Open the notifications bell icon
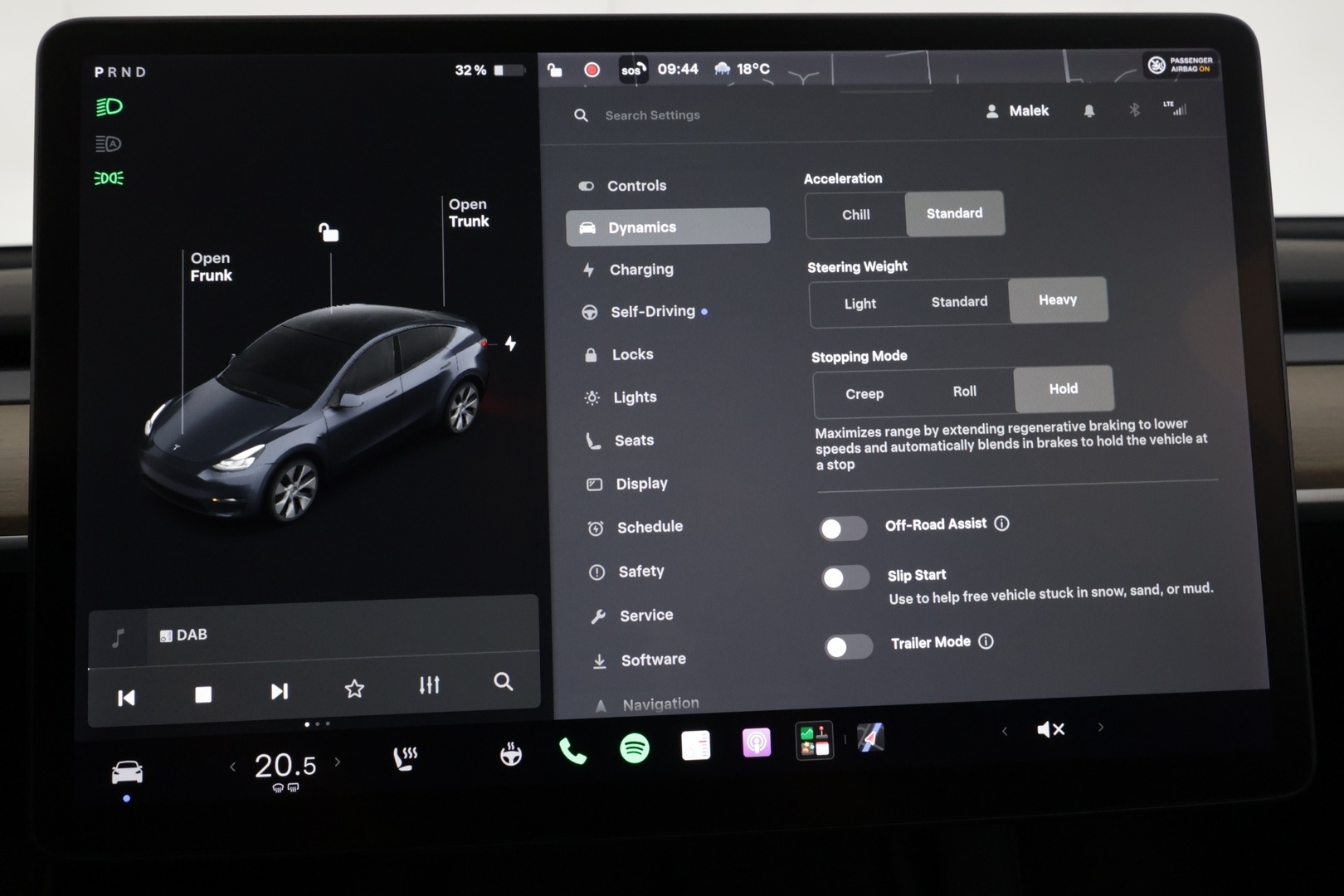Viewport: 1344px width, 896px height. tap(1089, 110)
